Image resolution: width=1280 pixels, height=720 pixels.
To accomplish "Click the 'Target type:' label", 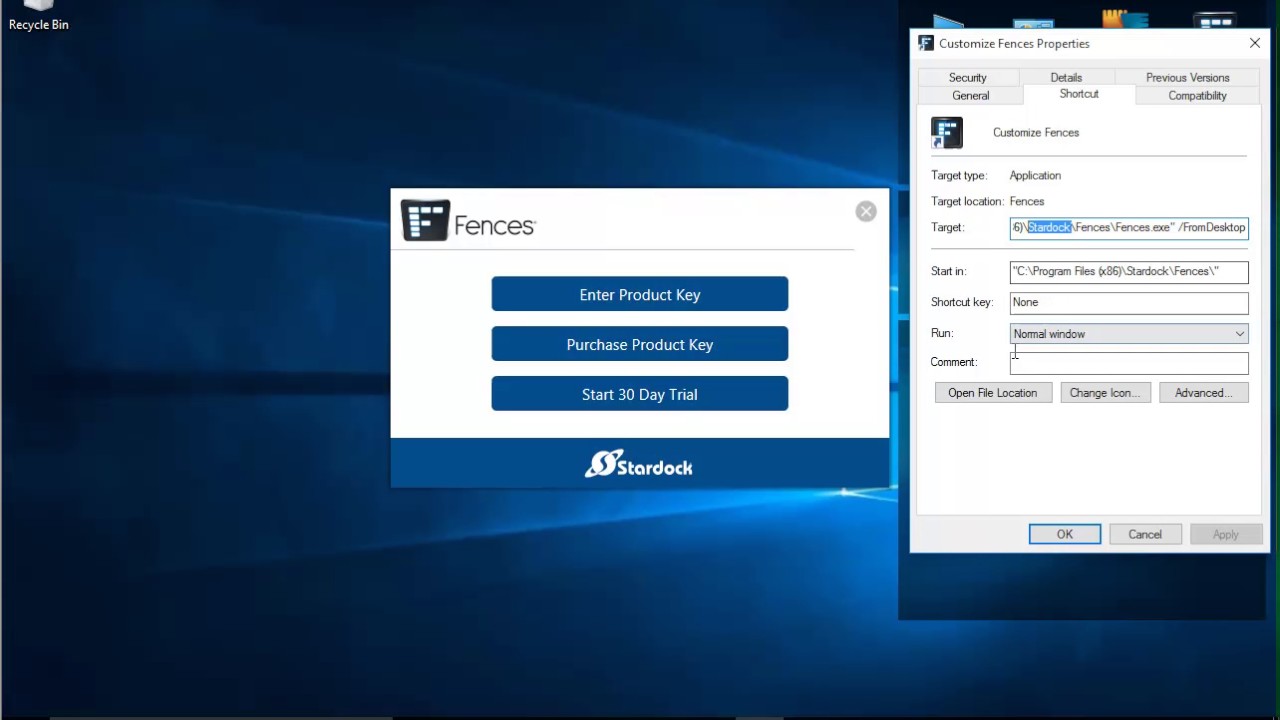I will [x=959, y=175].
